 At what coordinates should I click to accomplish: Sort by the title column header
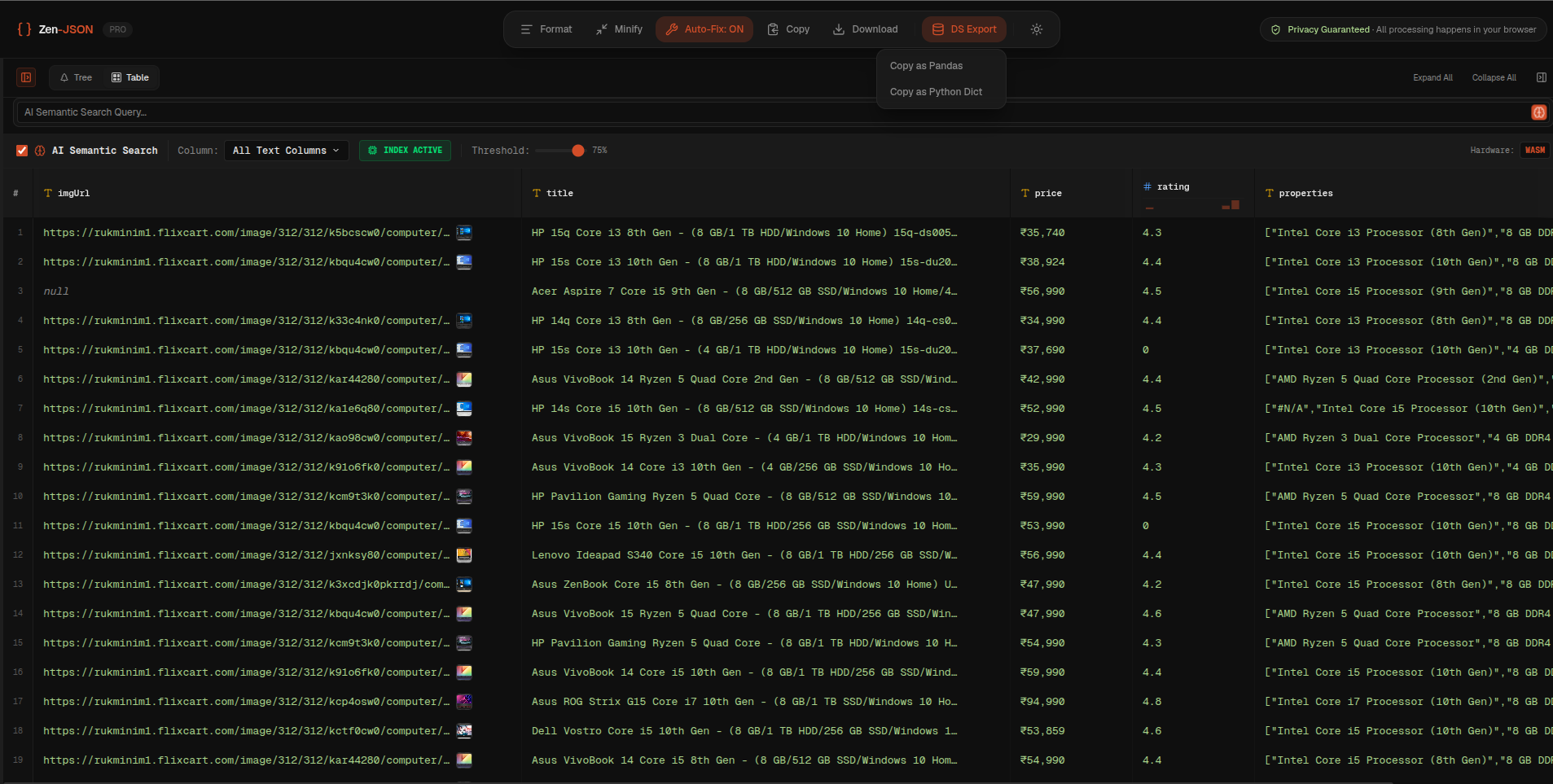point(766,193)
